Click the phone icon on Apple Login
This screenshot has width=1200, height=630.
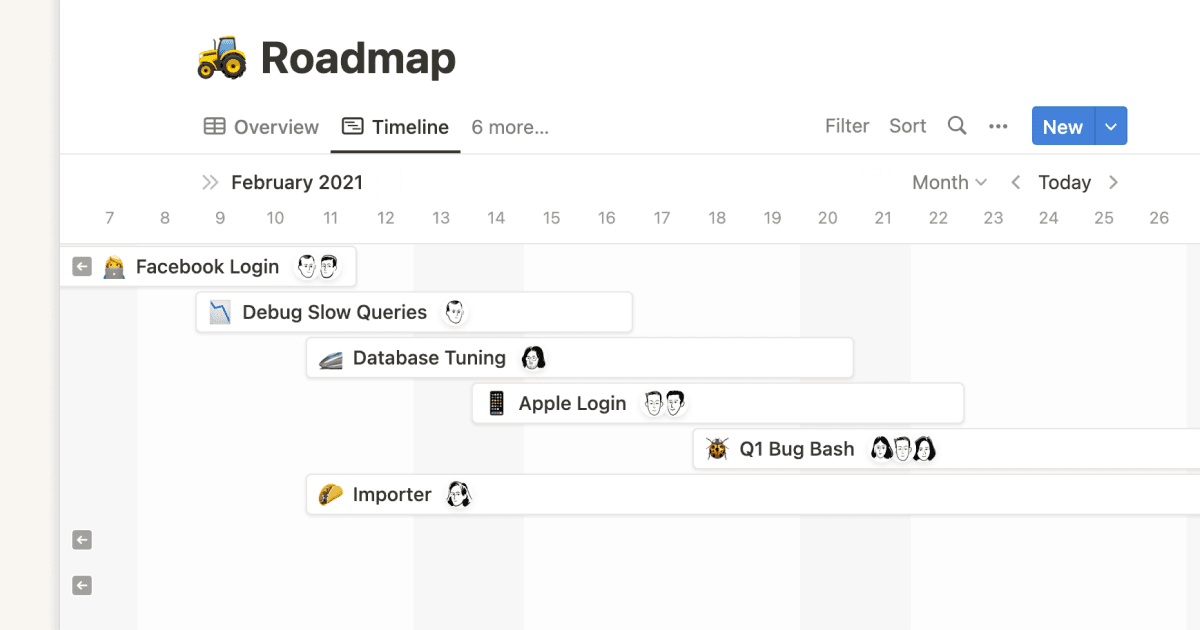496,403
